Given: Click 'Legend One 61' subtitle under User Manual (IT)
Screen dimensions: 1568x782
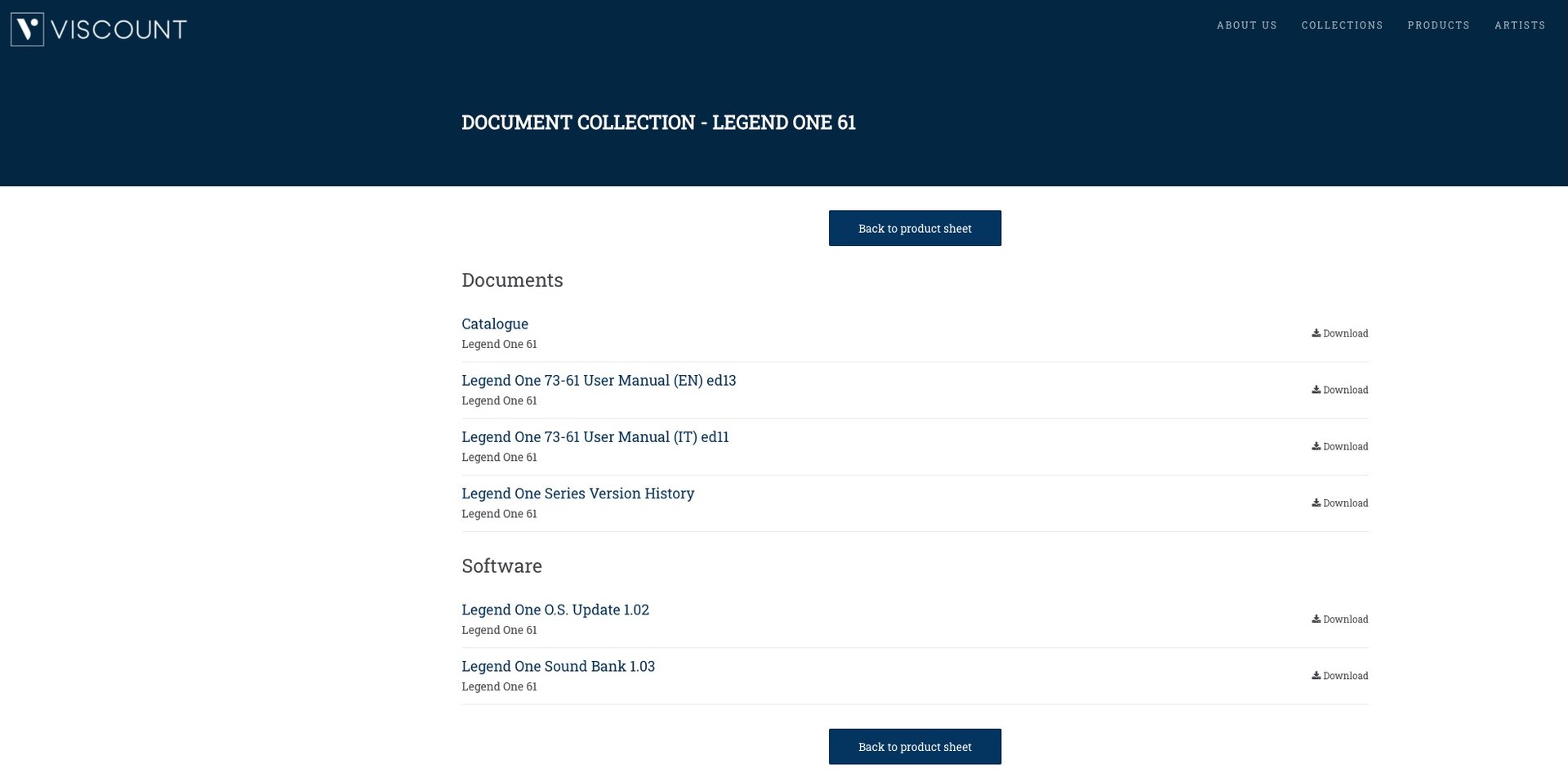Looking at the screenshot, I should tap(499, 457).
